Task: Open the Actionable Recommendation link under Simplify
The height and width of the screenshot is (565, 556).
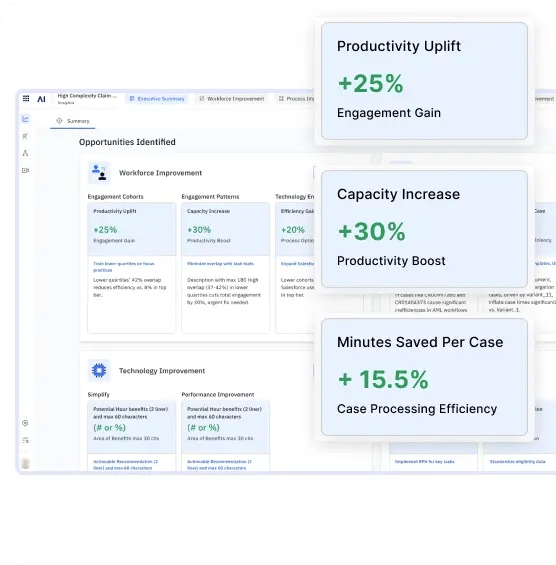Action: click(x=125, y=464)
